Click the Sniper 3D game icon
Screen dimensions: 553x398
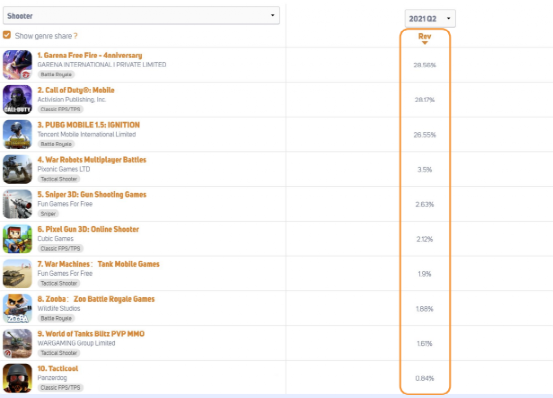tap(17, 204)
